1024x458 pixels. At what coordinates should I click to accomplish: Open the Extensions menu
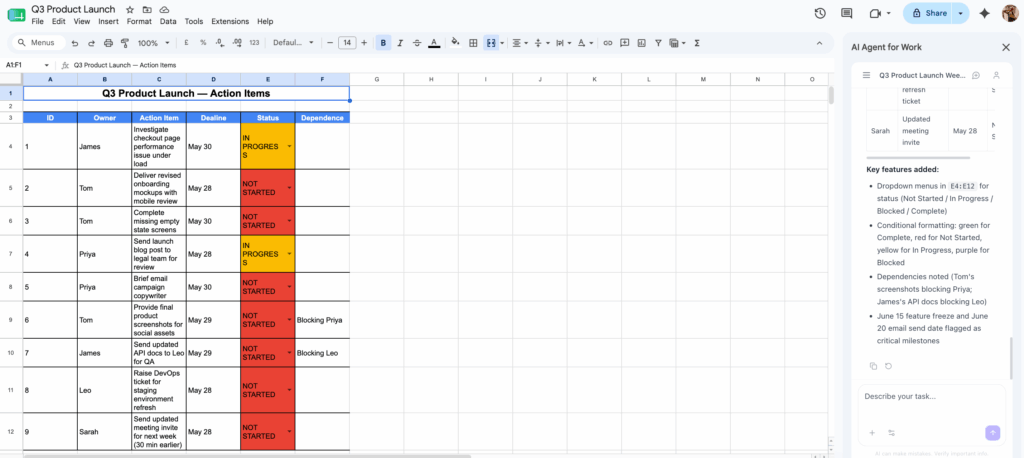coord(231,22)
